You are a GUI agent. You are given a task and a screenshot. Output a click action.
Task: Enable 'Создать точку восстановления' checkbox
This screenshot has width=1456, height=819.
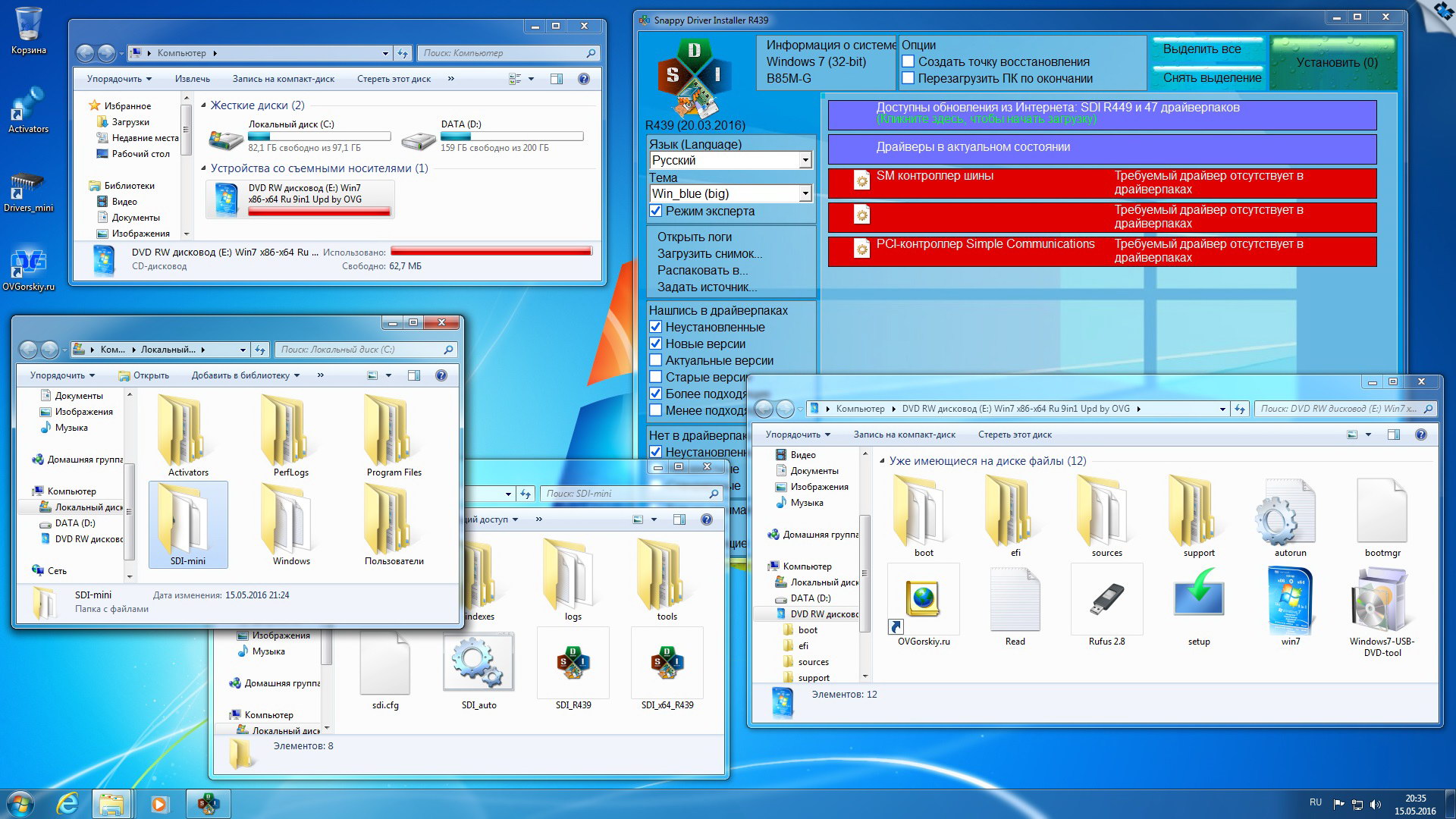(x=908, y=61)
